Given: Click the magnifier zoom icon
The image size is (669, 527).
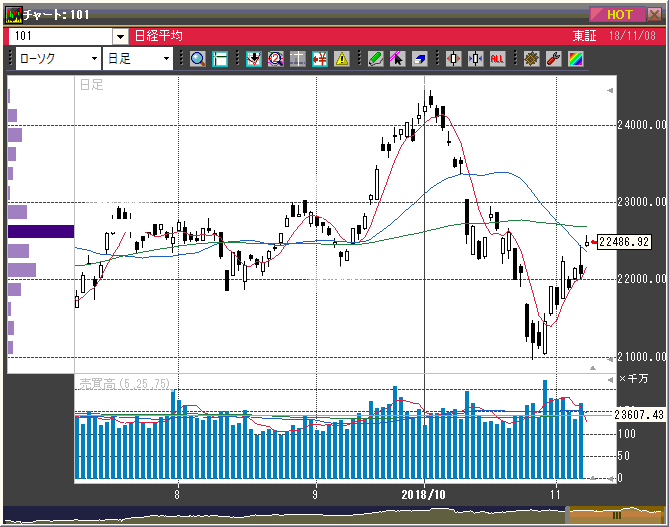Looking at the screenshot, I should (x=197, y=59).
